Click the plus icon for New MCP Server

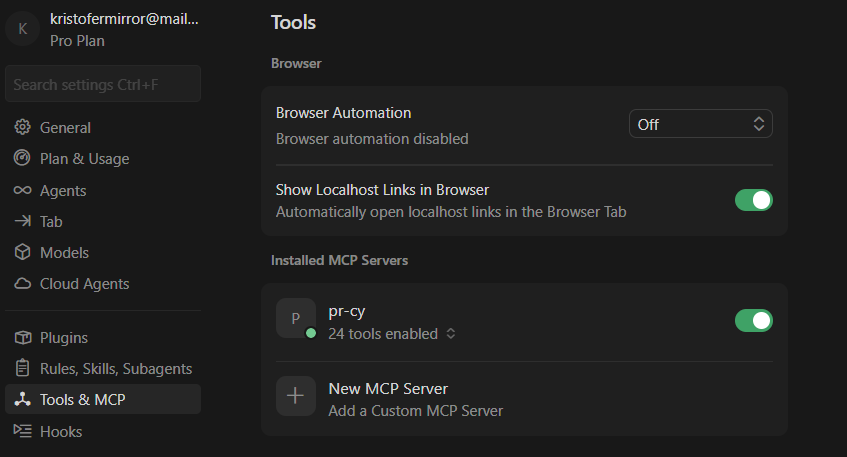(295, 395)
